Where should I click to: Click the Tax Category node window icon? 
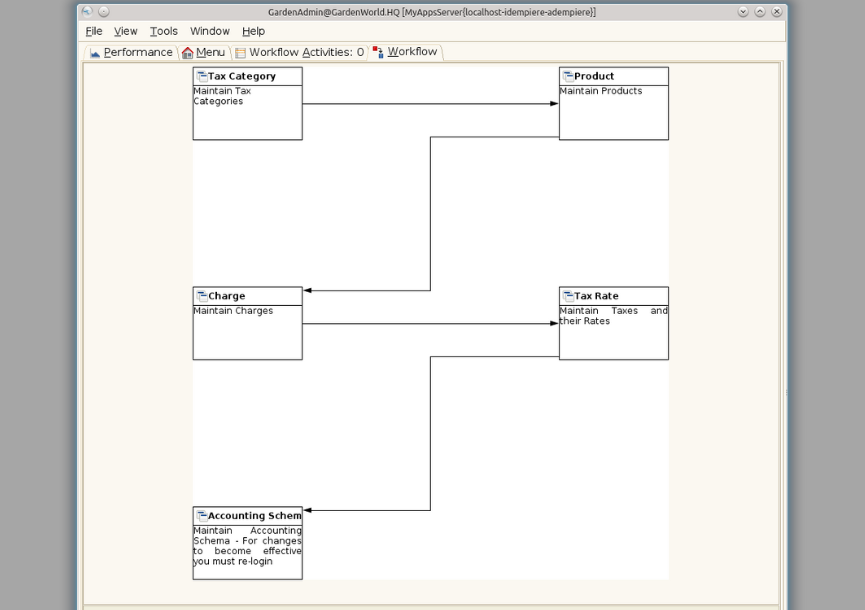point(202,76)
